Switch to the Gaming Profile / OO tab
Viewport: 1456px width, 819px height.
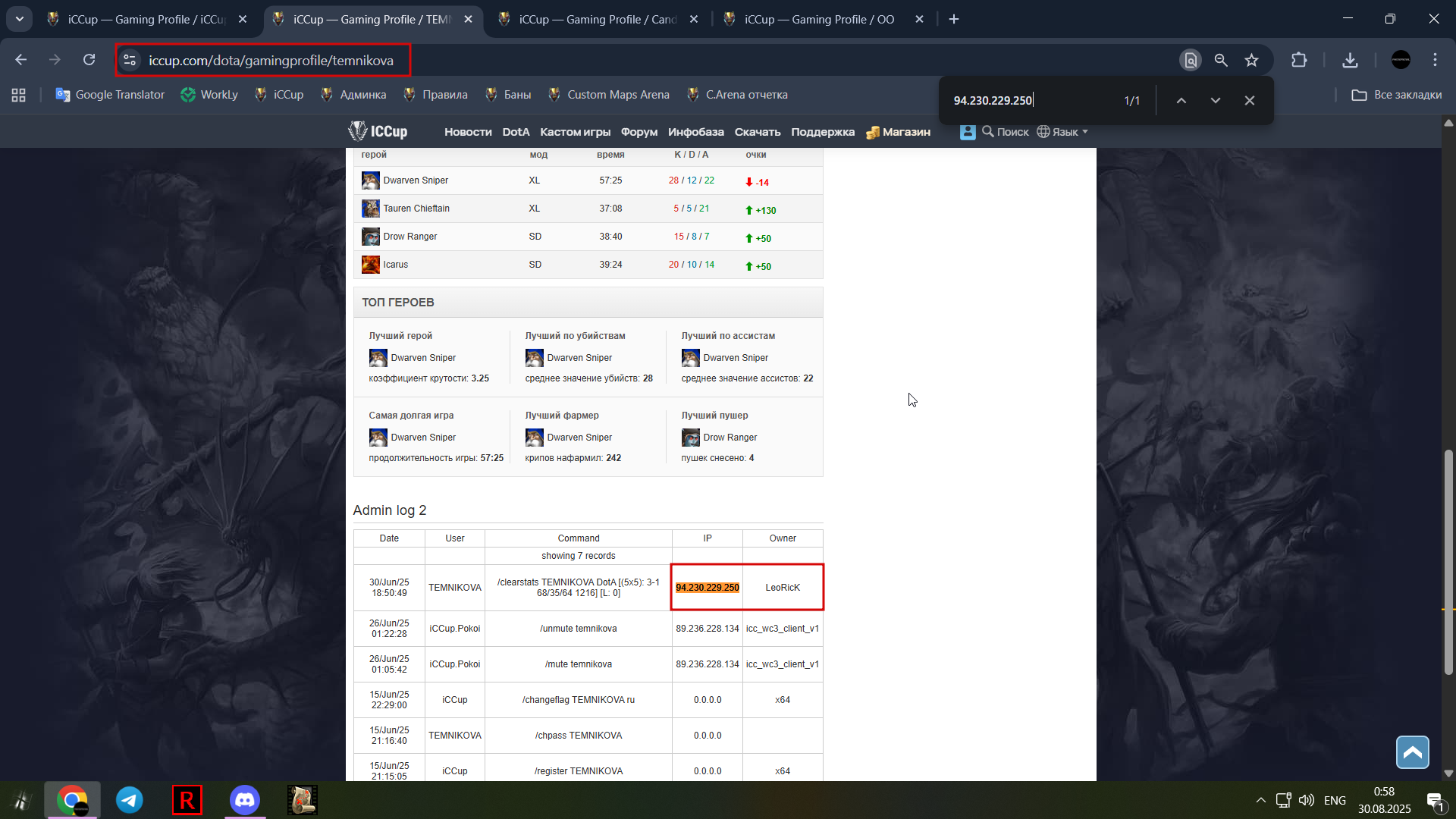click(x=823, y=20)
